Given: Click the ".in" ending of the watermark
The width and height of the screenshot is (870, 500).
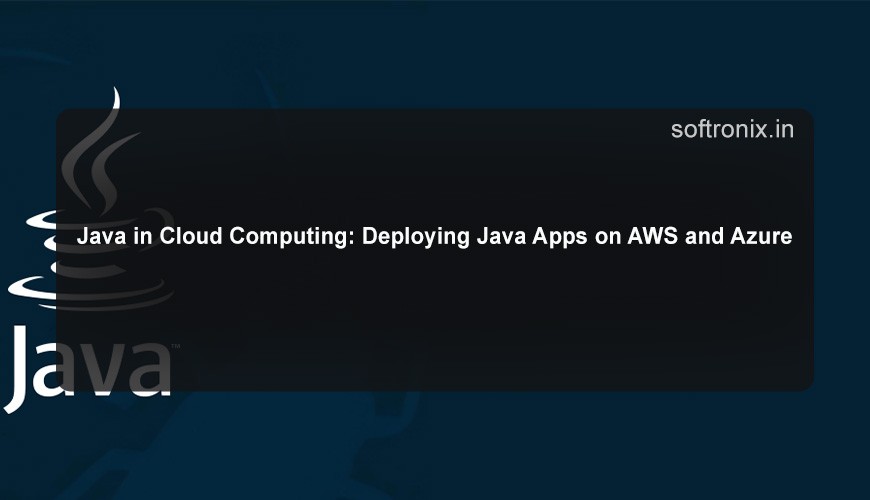Looking at the screenshot, I should tap(783, 129).
